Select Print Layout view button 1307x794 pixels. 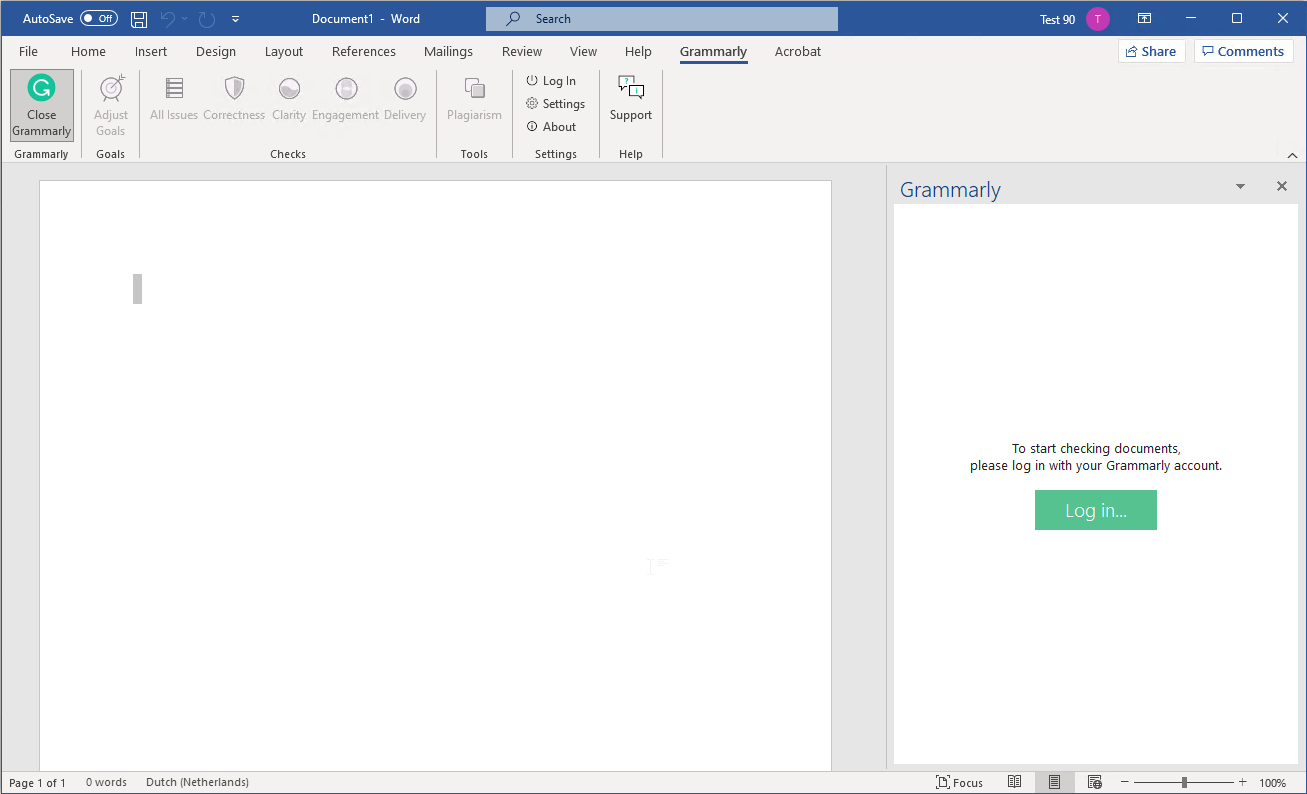(1054, 782)
